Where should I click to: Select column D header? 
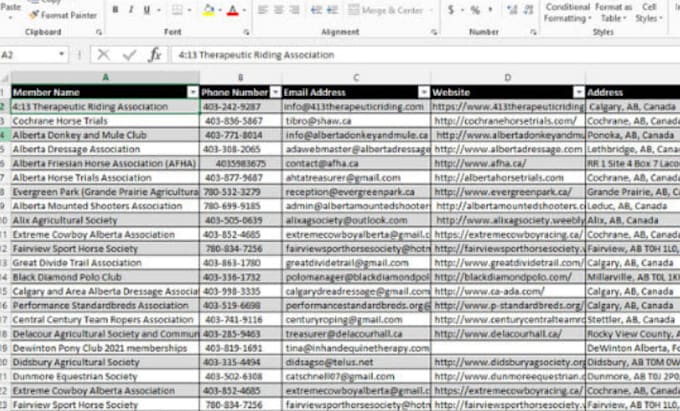[508, 77]
